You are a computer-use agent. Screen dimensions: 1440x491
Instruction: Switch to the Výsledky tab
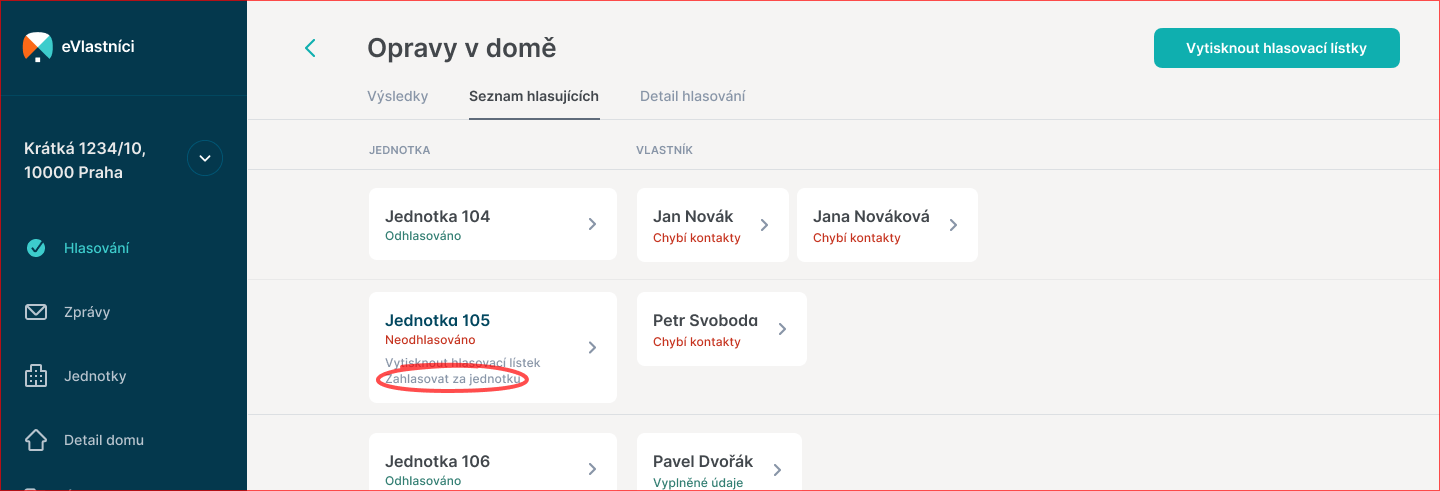[397, 97]
